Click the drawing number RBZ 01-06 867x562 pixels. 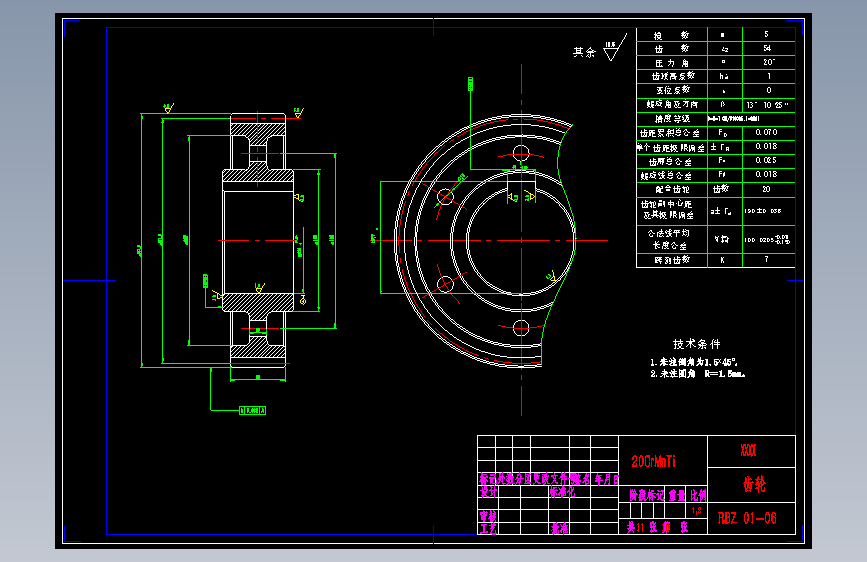(x=747, y=518)
